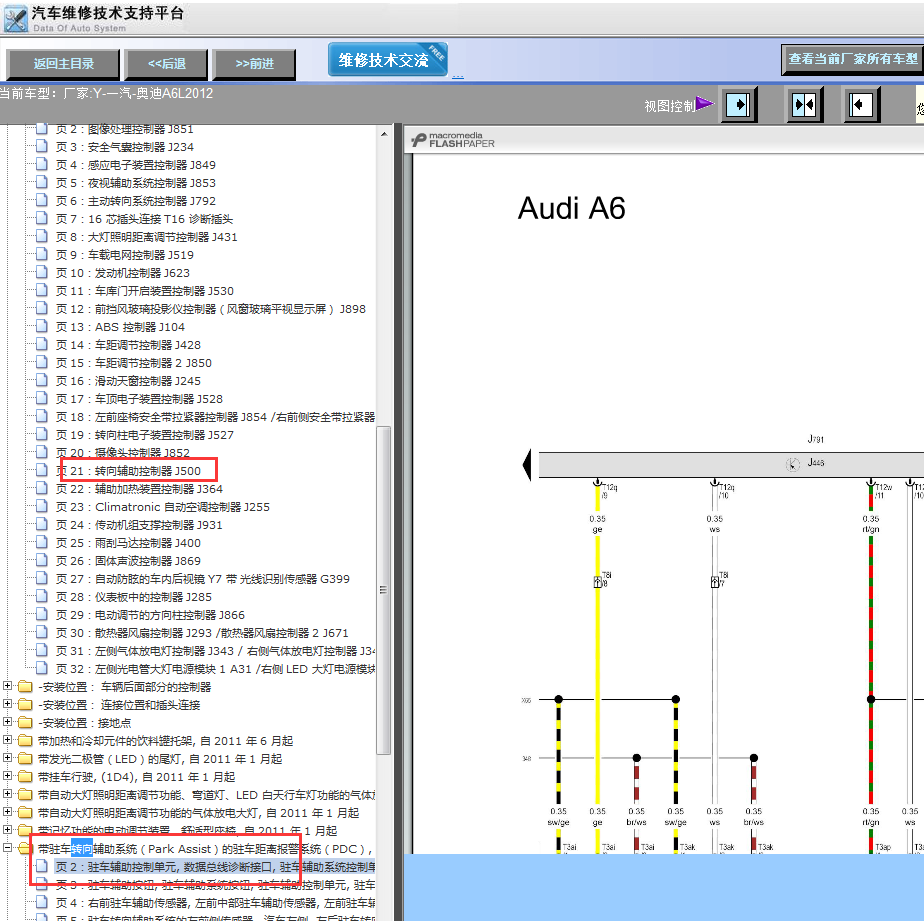Expand 带加热和冷却元件的饮料罐托架 node
924x921 pixels.
pos(7,740)
